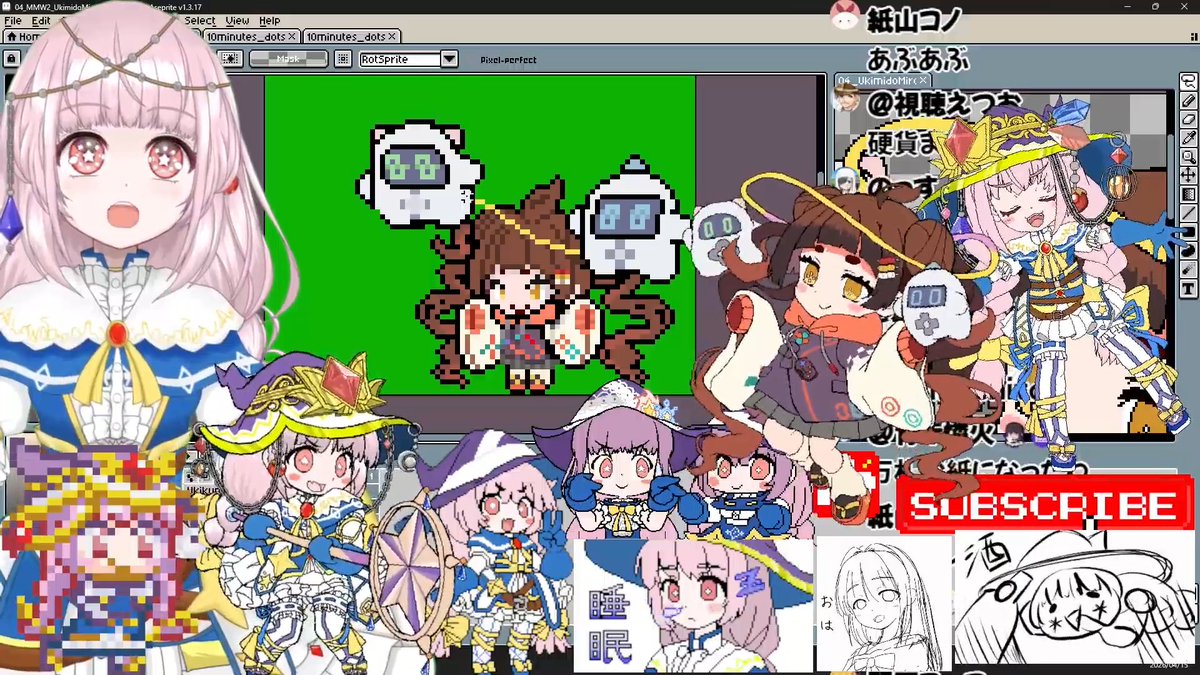Click the rabbit avatar beside 紙山コノ
The height and width of the screenshot is (675, 1200).
pos(845,16)
